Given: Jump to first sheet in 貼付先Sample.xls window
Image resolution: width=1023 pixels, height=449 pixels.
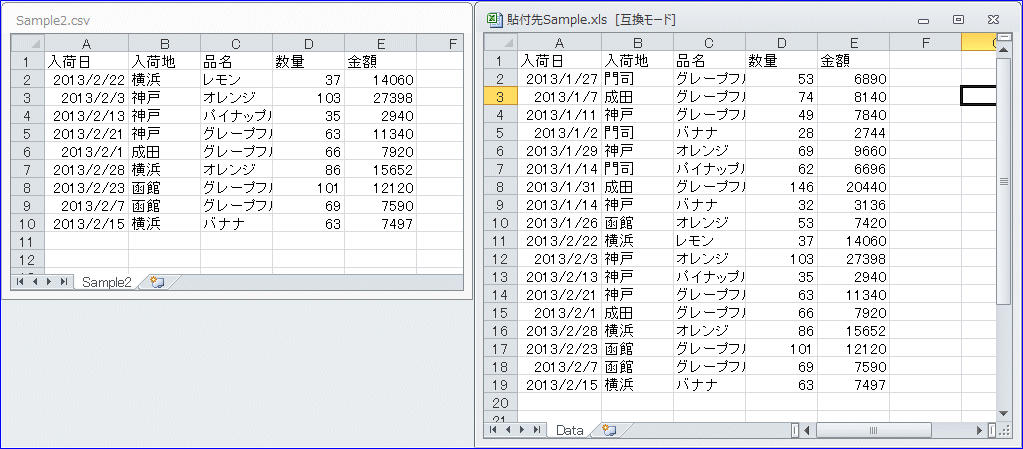Looking at the screenshot, I should point(493,429).
